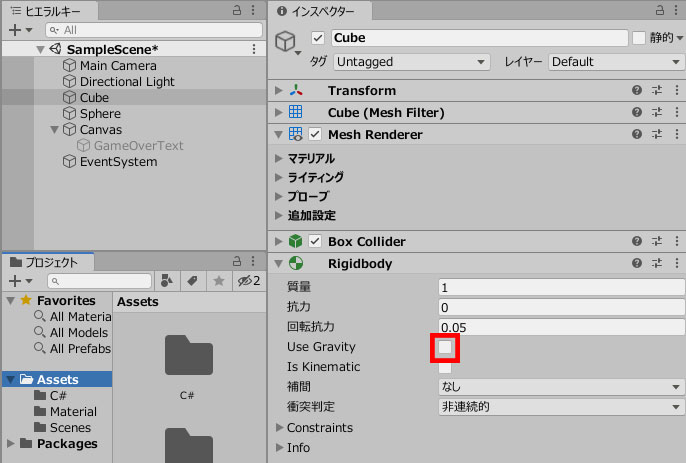The width and height of the screenshot is (686, 463).
Task: Expand the Box Collider component
Action: [279, 241]
